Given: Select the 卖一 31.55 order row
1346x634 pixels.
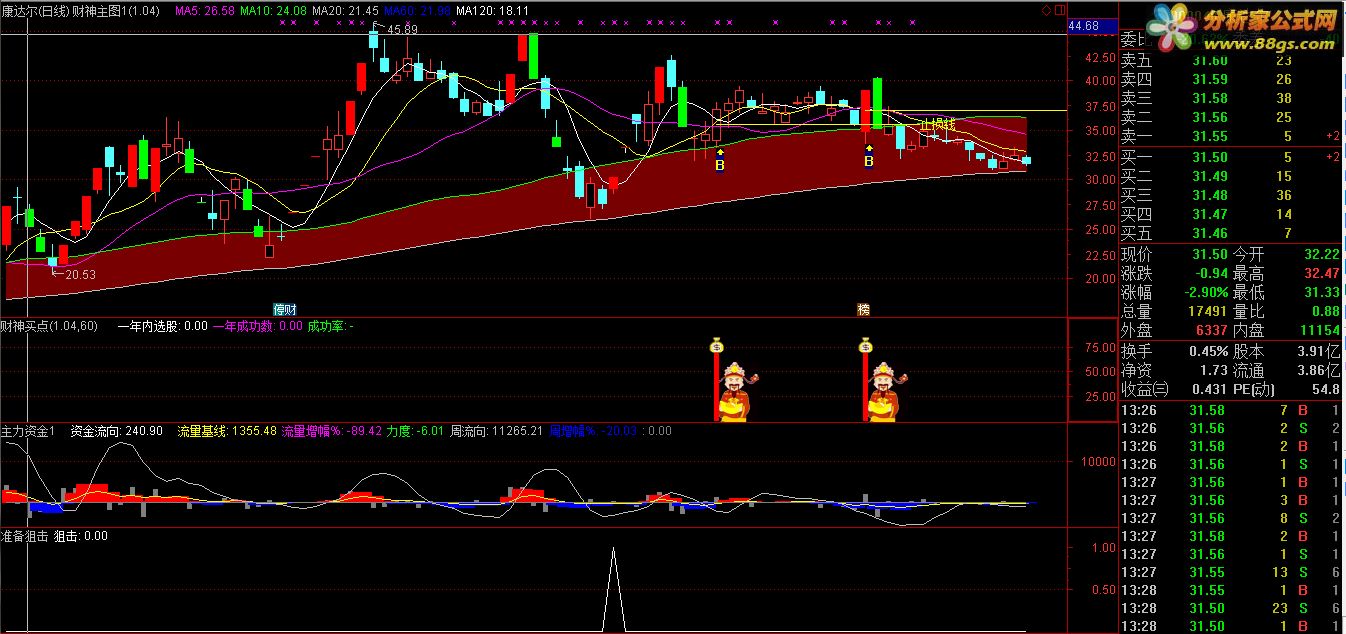Looking at the screenshot, I should pos(1232,136).
